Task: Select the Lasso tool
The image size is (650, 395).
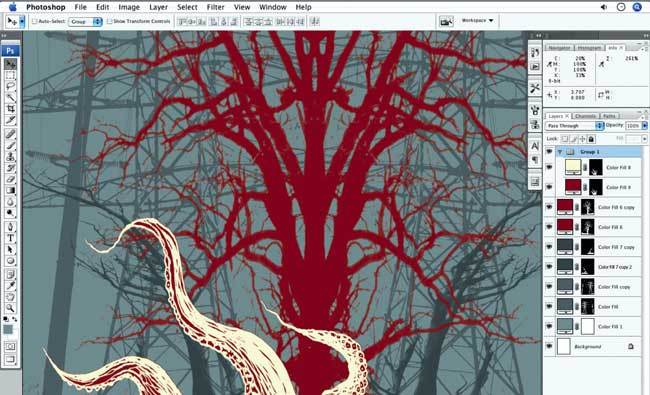Action: point(10,86)
